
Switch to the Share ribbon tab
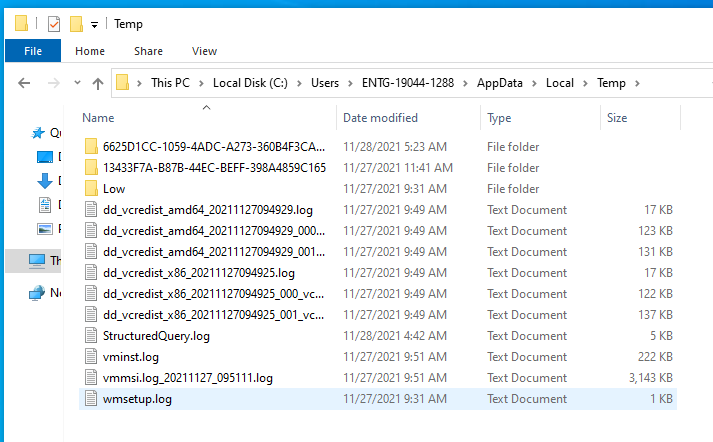148,51
